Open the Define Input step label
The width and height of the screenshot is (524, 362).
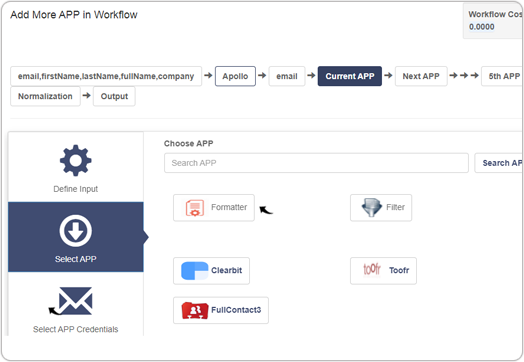point(76,189)
